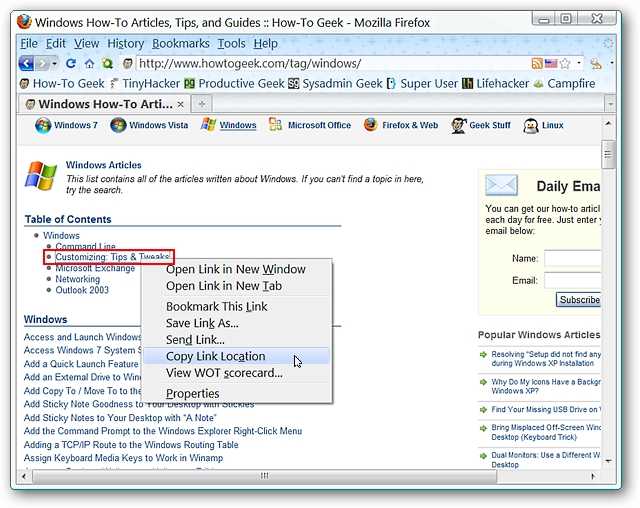Image resolution: width=640 pixels, height=508 pixels.
Task: Click the Home icon in the navigation toolbar
Action: click(89, 63)
